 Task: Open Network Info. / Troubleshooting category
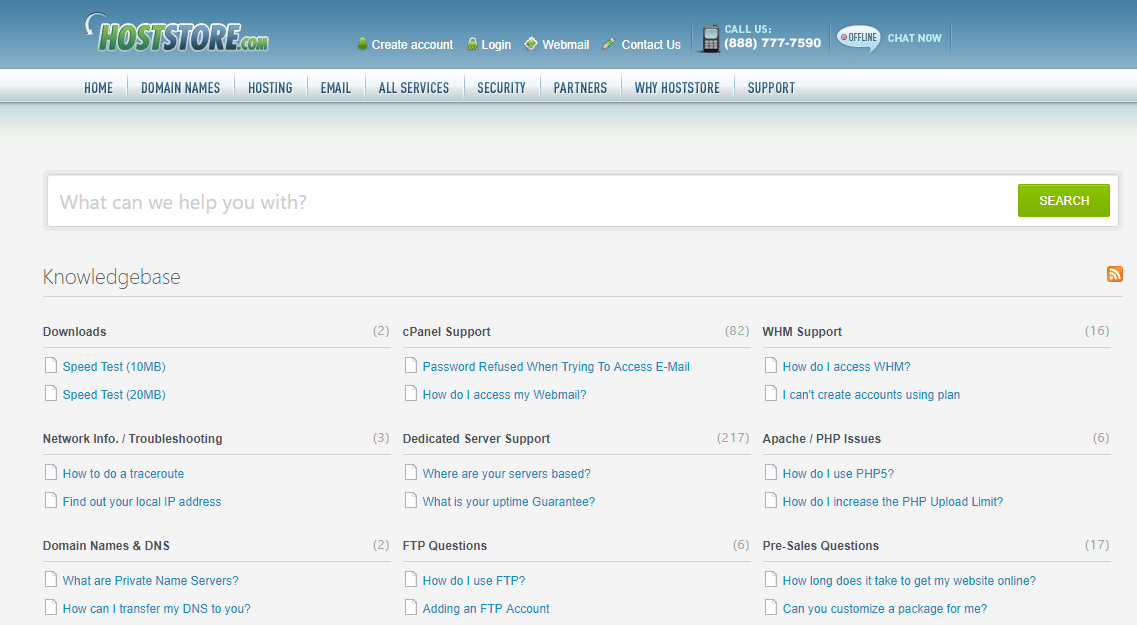[x=133, y=439]
